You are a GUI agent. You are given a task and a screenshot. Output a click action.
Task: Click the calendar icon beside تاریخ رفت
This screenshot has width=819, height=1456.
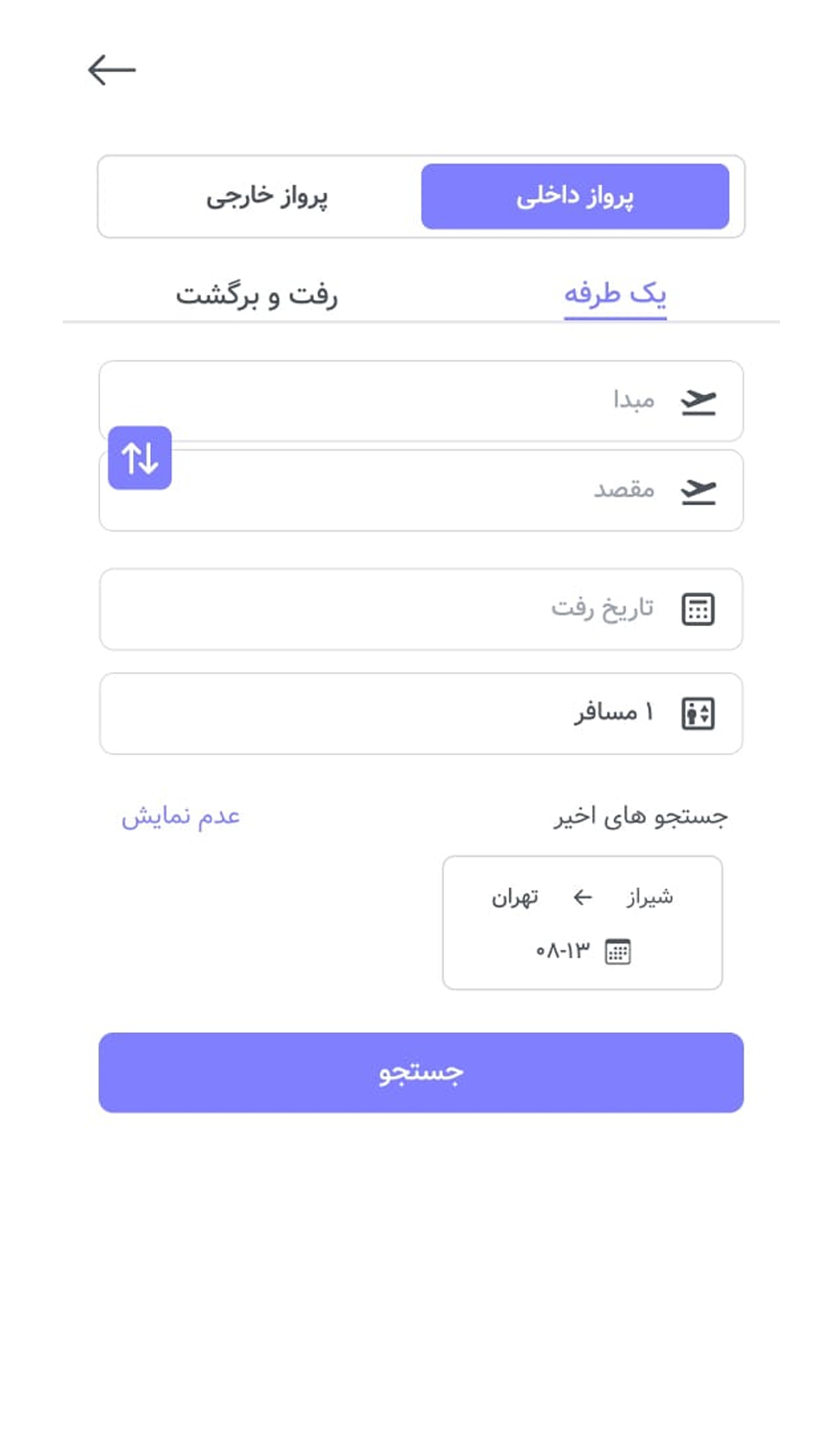point(698,610)
